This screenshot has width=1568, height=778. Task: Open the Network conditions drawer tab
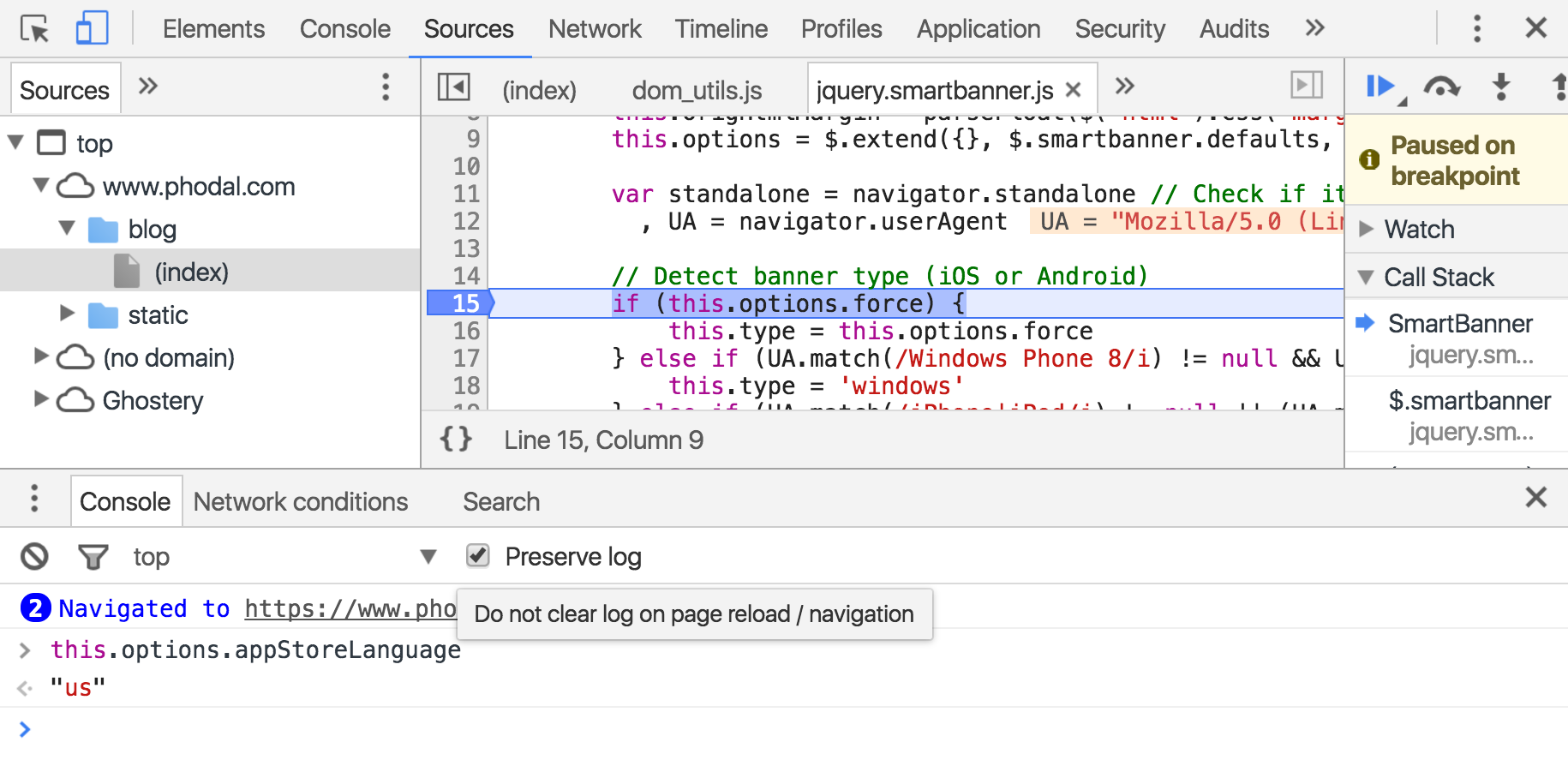point(301,501)
